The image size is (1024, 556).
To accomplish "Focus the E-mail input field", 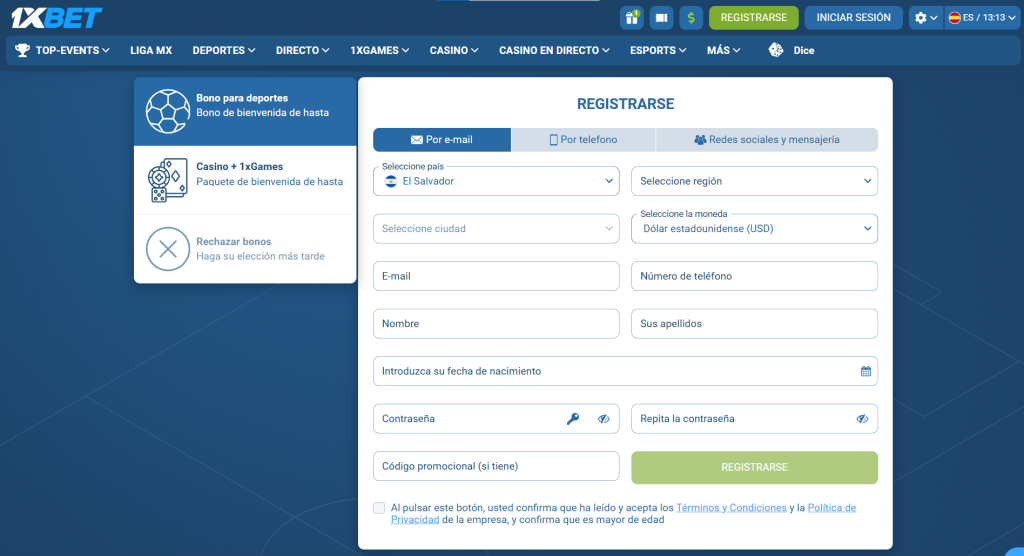I will pyautogui.click(x=496, y=276).
